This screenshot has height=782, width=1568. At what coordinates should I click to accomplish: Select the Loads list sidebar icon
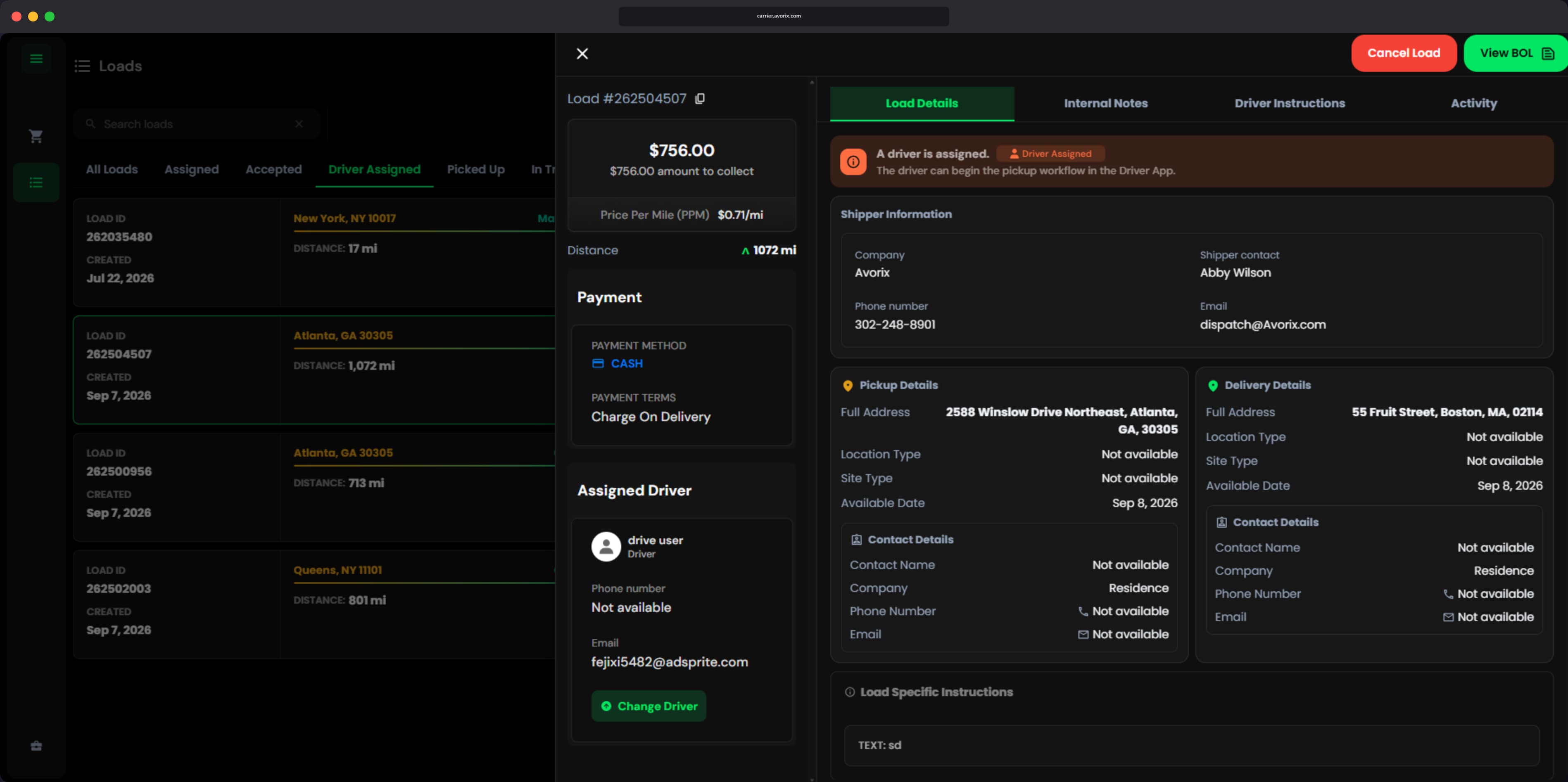coord(36,182)
